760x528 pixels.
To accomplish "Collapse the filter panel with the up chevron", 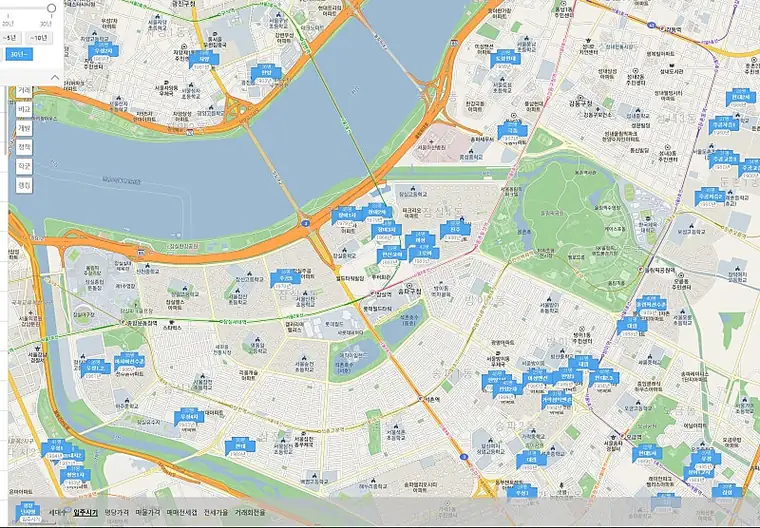I will tap(55, 77).
